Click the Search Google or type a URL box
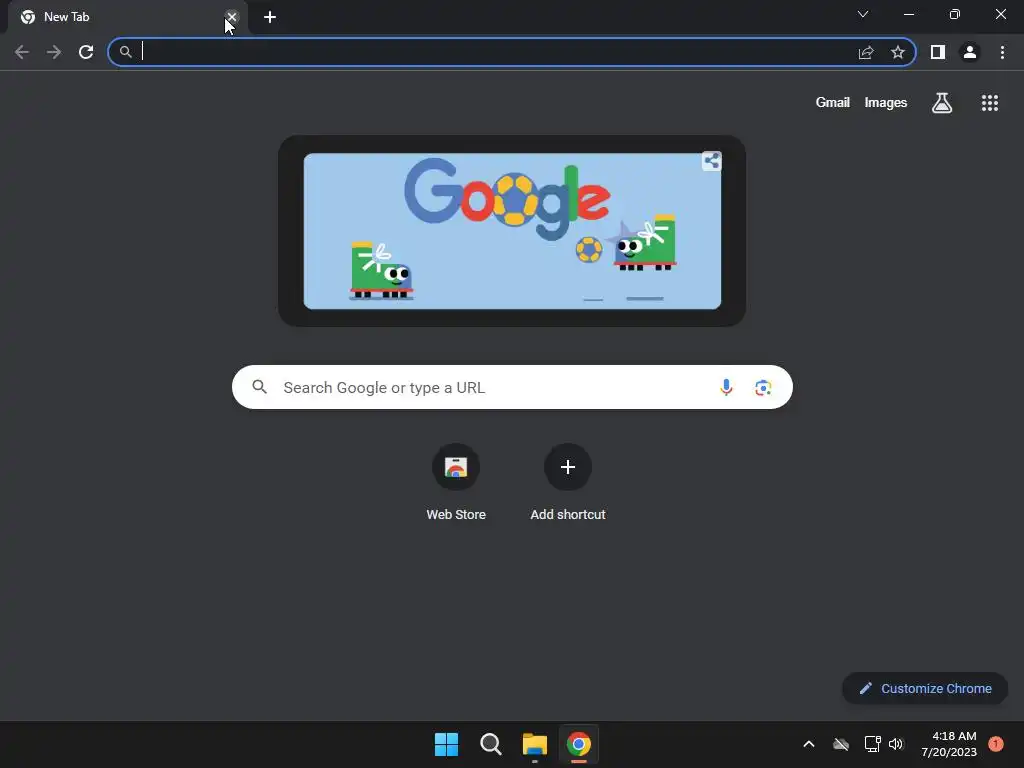This screenshot has height=768, width=1024. click(512, 387)
